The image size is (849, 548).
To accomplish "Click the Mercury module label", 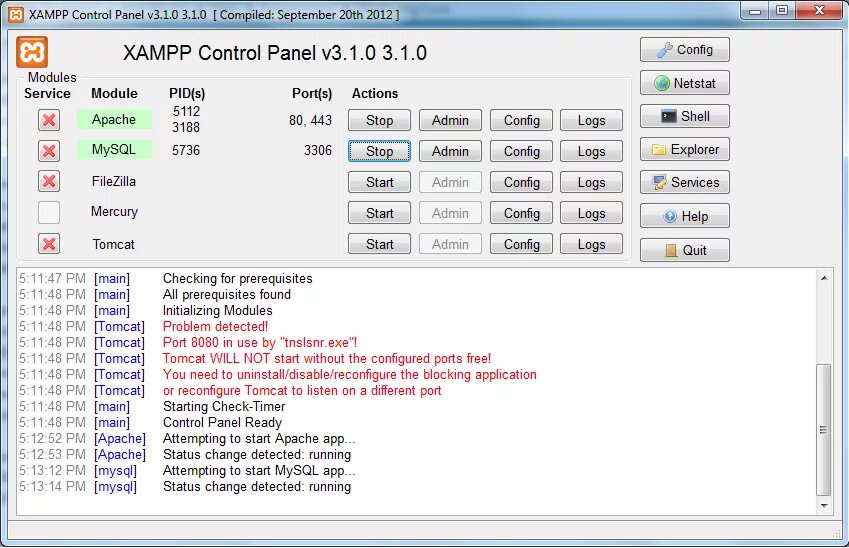I will coord(114,212).
